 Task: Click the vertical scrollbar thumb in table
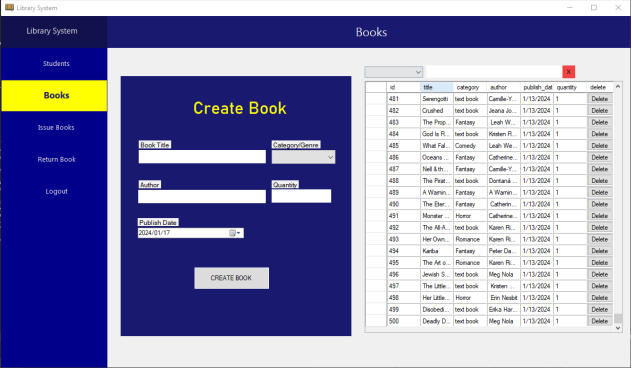(618, 319)
